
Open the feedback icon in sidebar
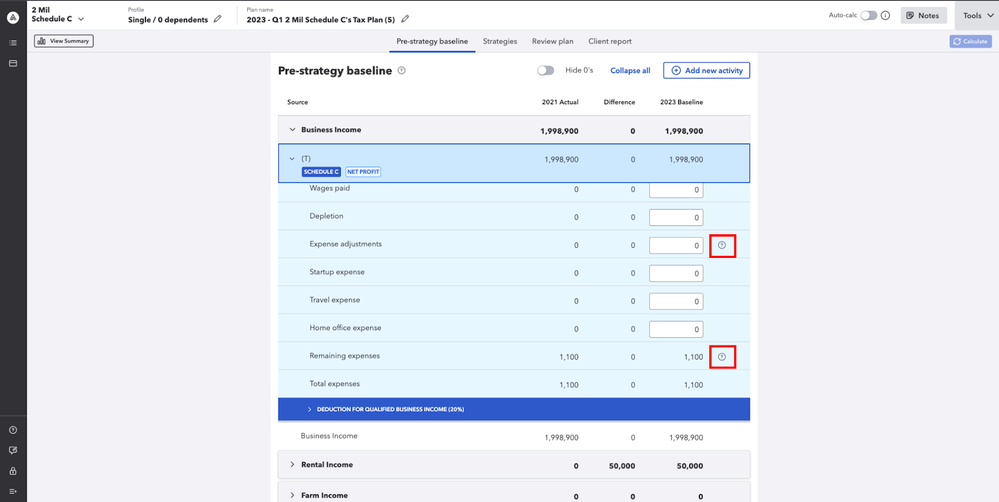tap(13, 451)
